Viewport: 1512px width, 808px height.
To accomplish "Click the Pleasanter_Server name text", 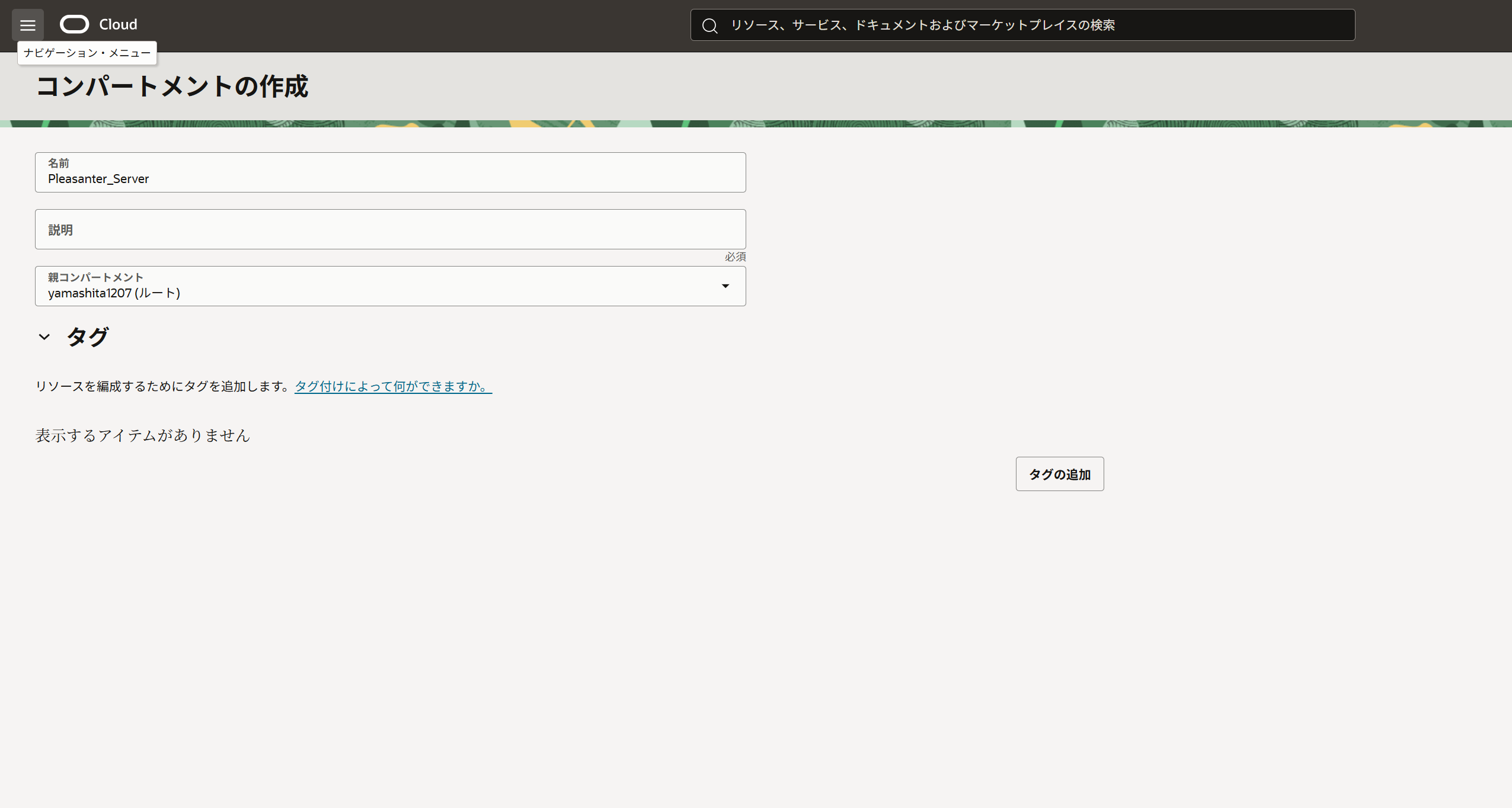I will (x=98, y=179).
